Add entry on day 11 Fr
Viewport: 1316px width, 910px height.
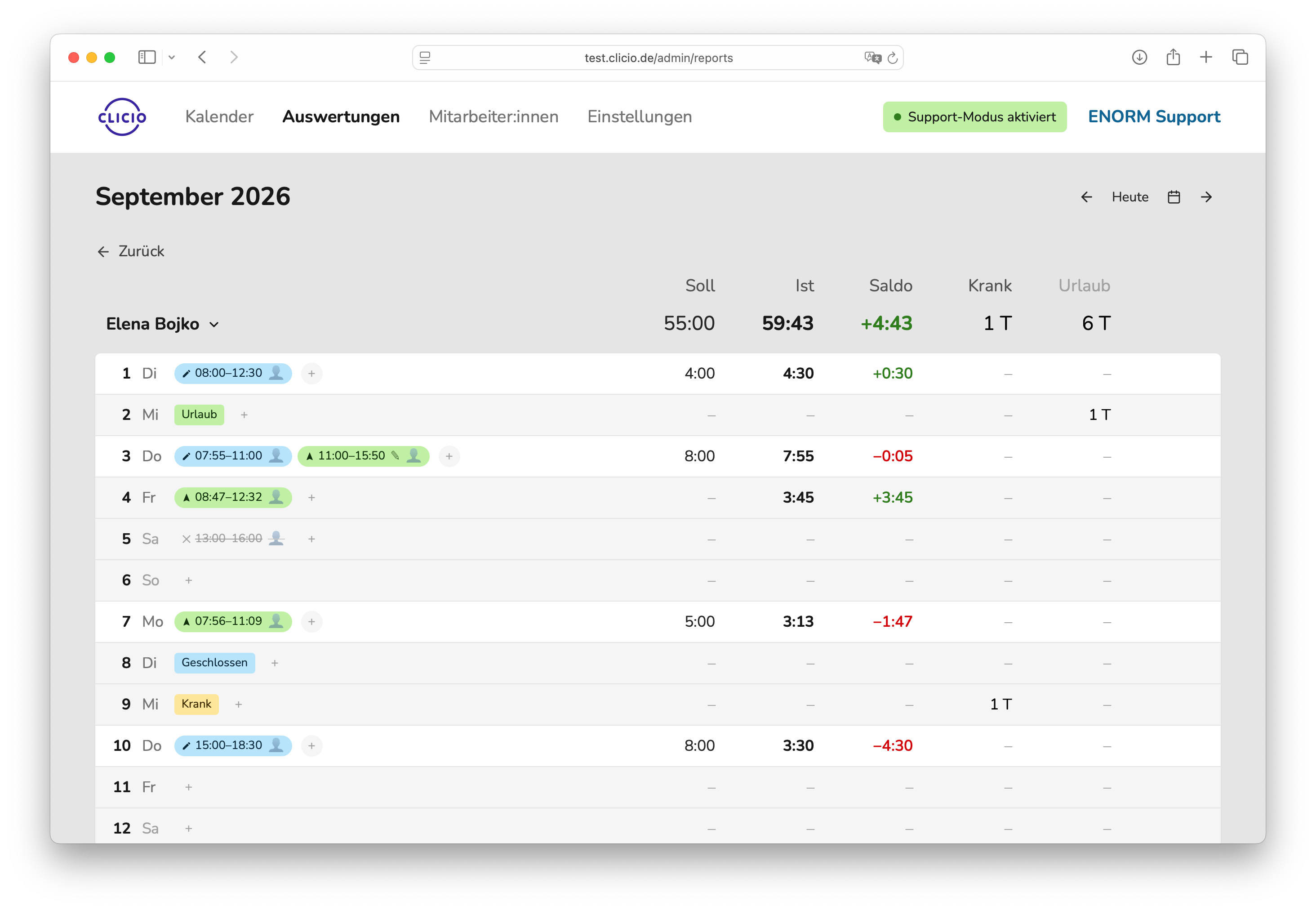pyautogui.click(x=189, y=787)
